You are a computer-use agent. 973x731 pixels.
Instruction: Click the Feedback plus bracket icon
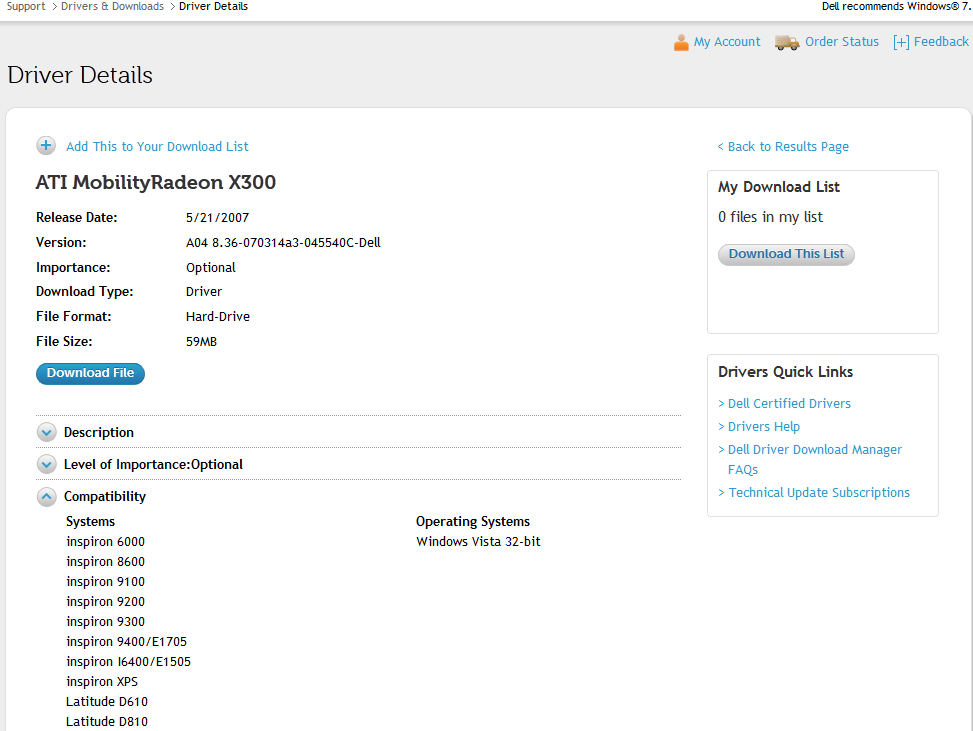point(901,42)
